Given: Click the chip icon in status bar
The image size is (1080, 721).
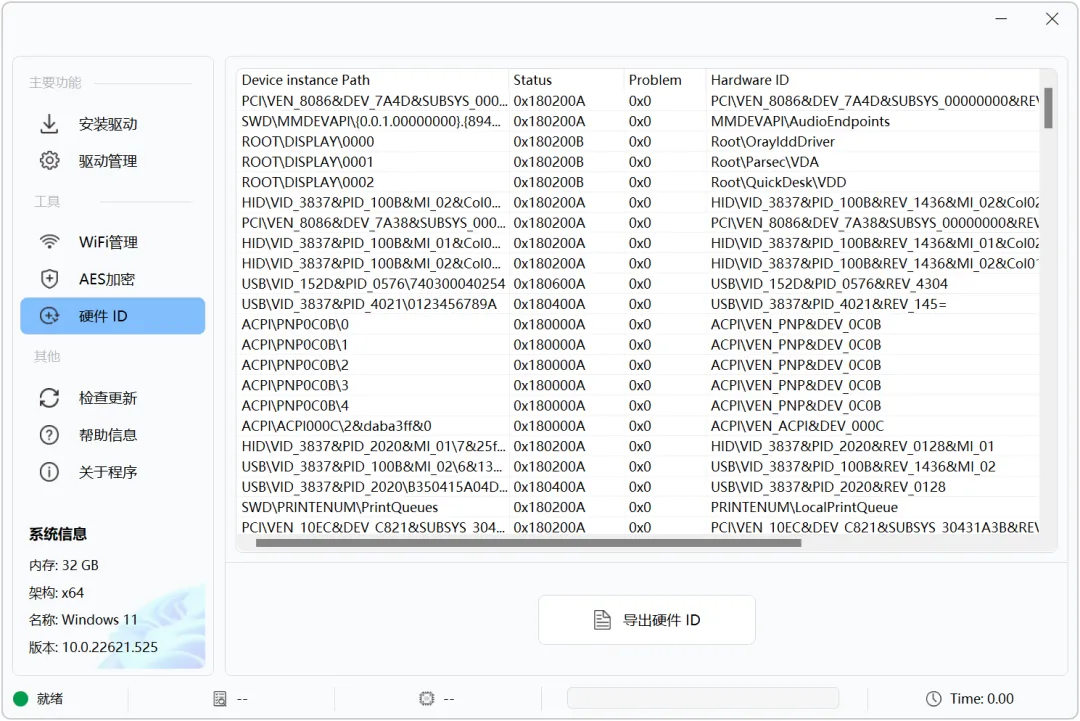Looking at the screenshot, I should tap(426, 699).
